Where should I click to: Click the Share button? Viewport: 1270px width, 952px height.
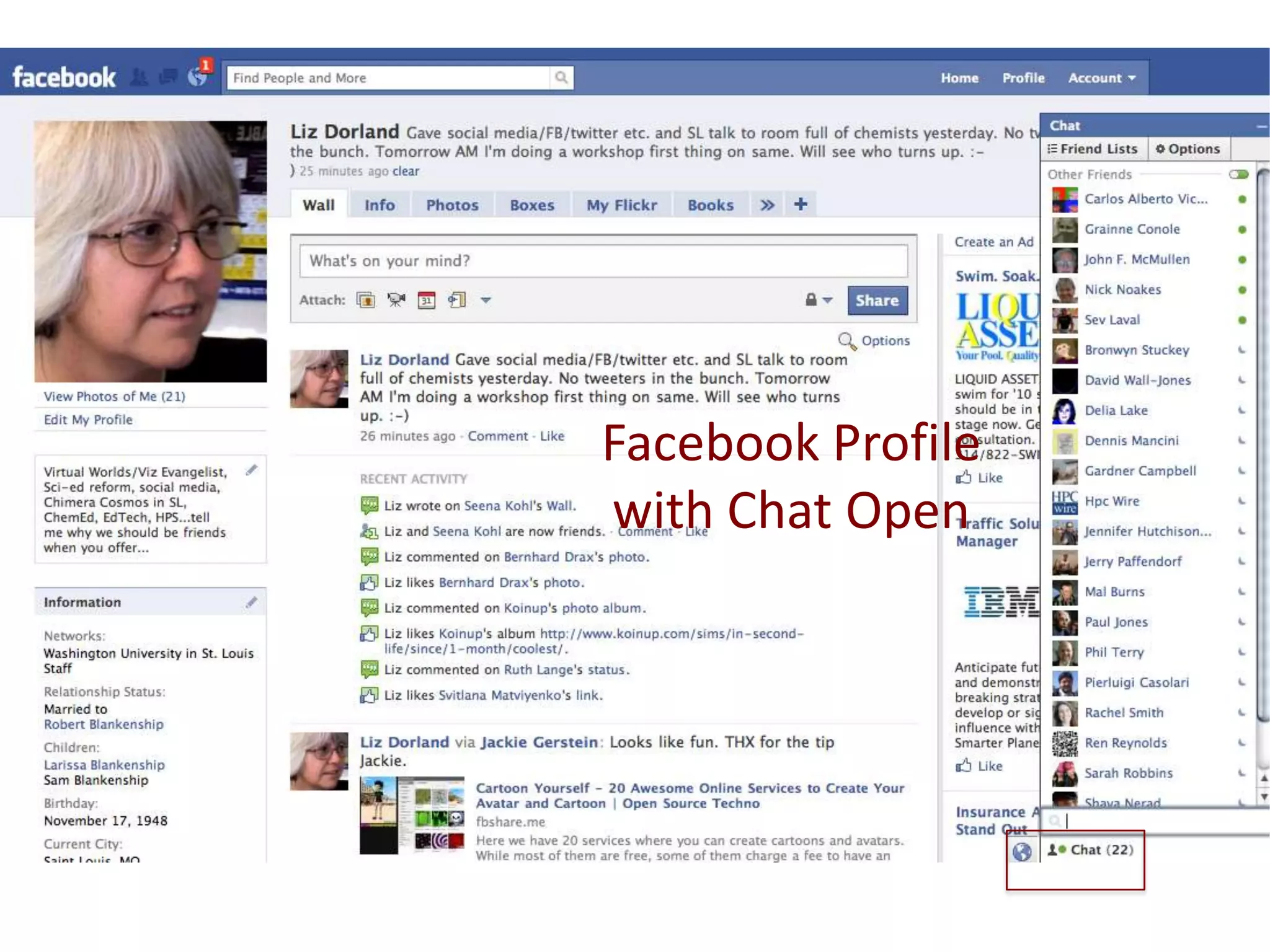[x=877, y=300]
